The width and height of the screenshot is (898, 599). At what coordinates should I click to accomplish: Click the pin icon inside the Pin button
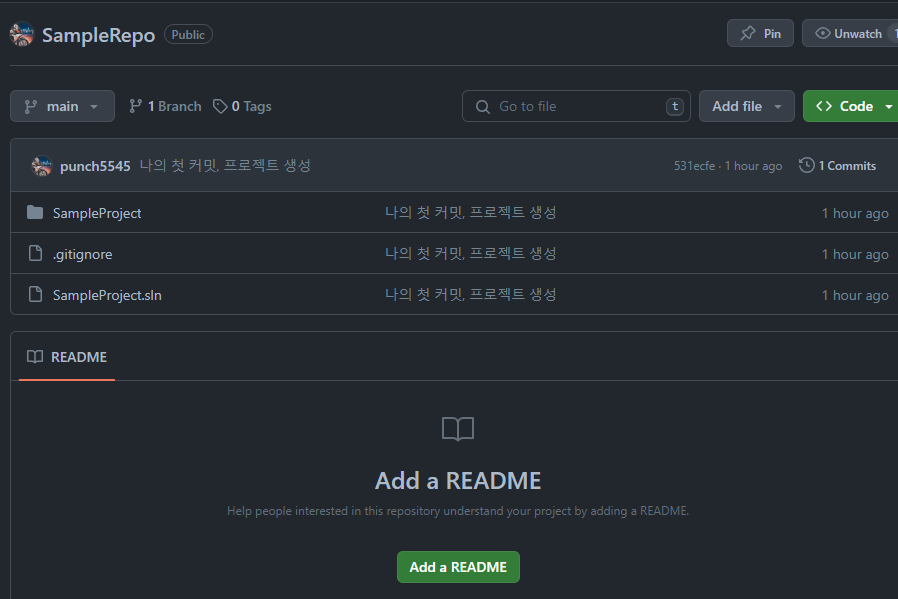(x=747, y=33)
